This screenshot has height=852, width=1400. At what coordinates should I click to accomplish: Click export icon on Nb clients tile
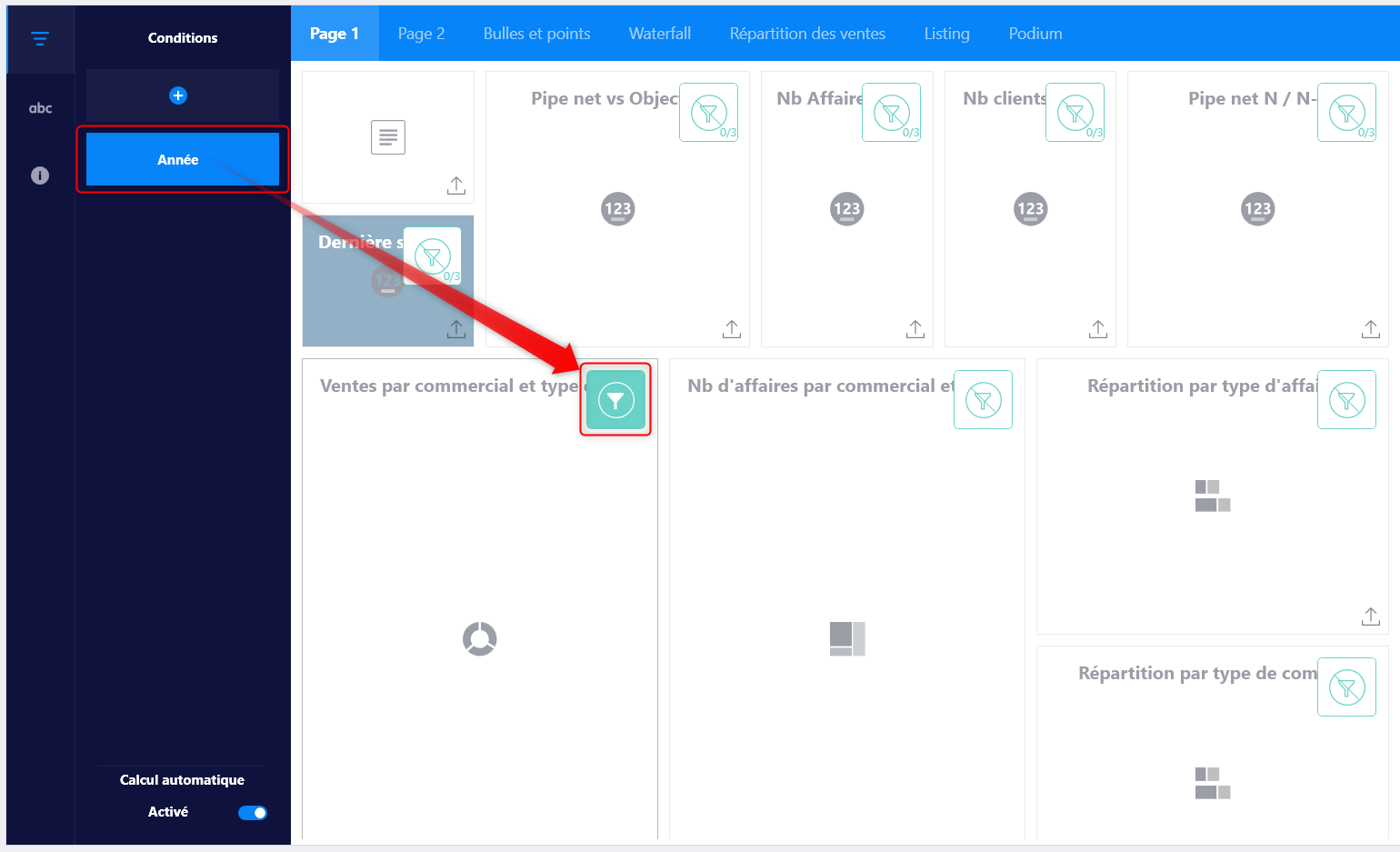1097,329
